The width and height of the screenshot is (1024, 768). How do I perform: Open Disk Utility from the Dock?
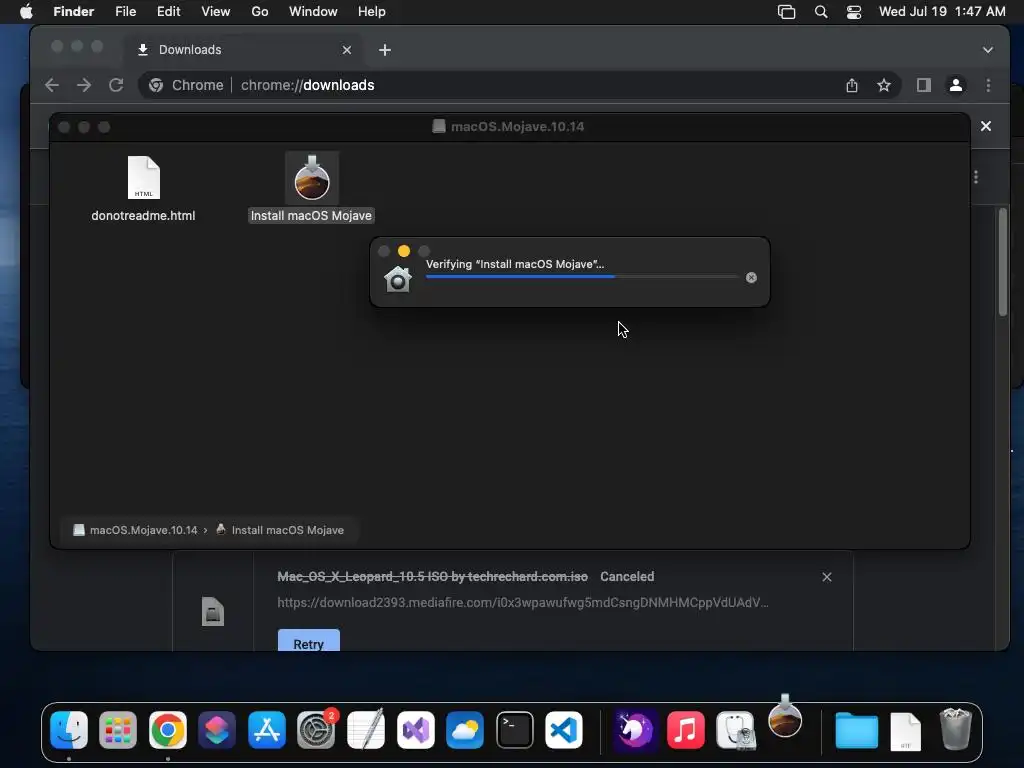tap(735, 729)
